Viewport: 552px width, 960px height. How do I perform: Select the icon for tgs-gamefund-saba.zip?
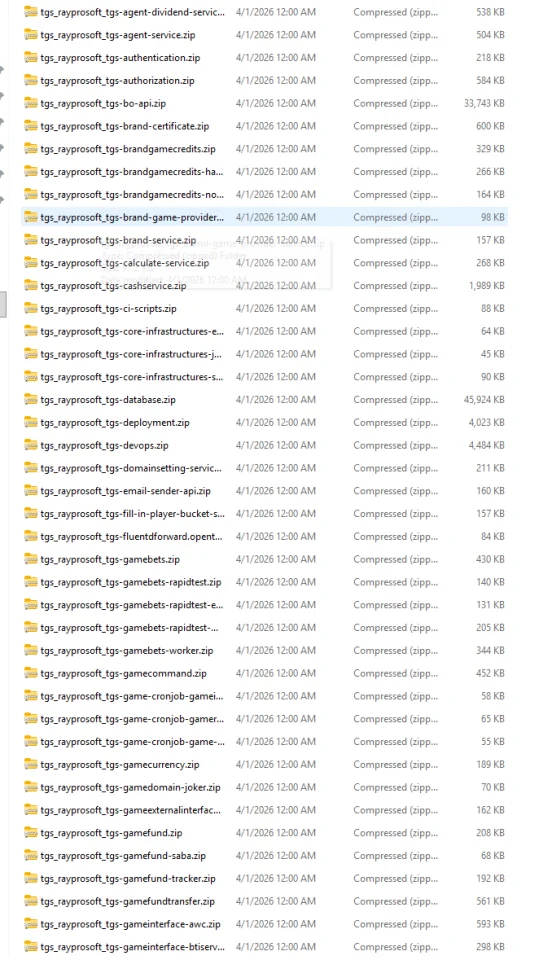coord(31,855)
